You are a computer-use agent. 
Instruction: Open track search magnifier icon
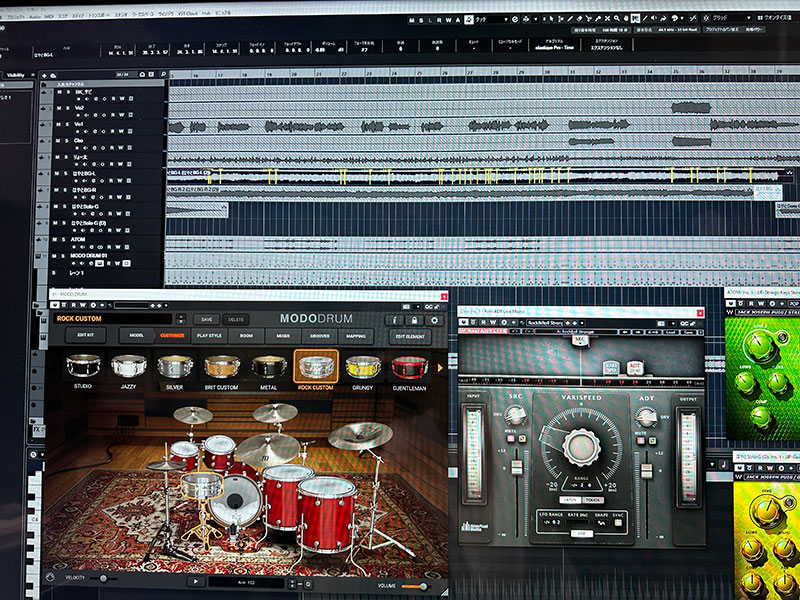tap(163, 74)
